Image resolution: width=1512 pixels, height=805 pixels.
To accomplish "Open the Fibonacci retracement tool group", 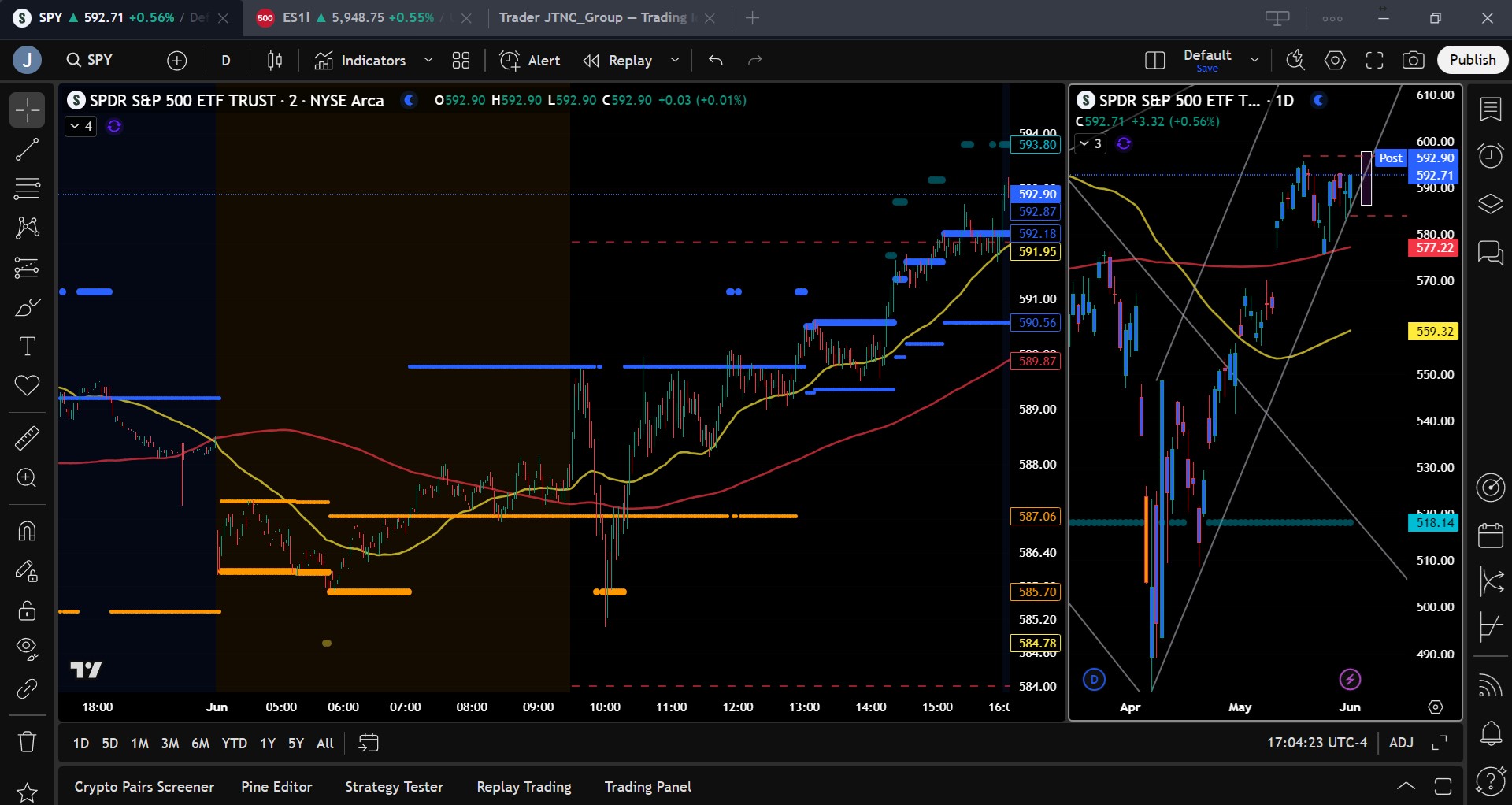I will 27,189.
